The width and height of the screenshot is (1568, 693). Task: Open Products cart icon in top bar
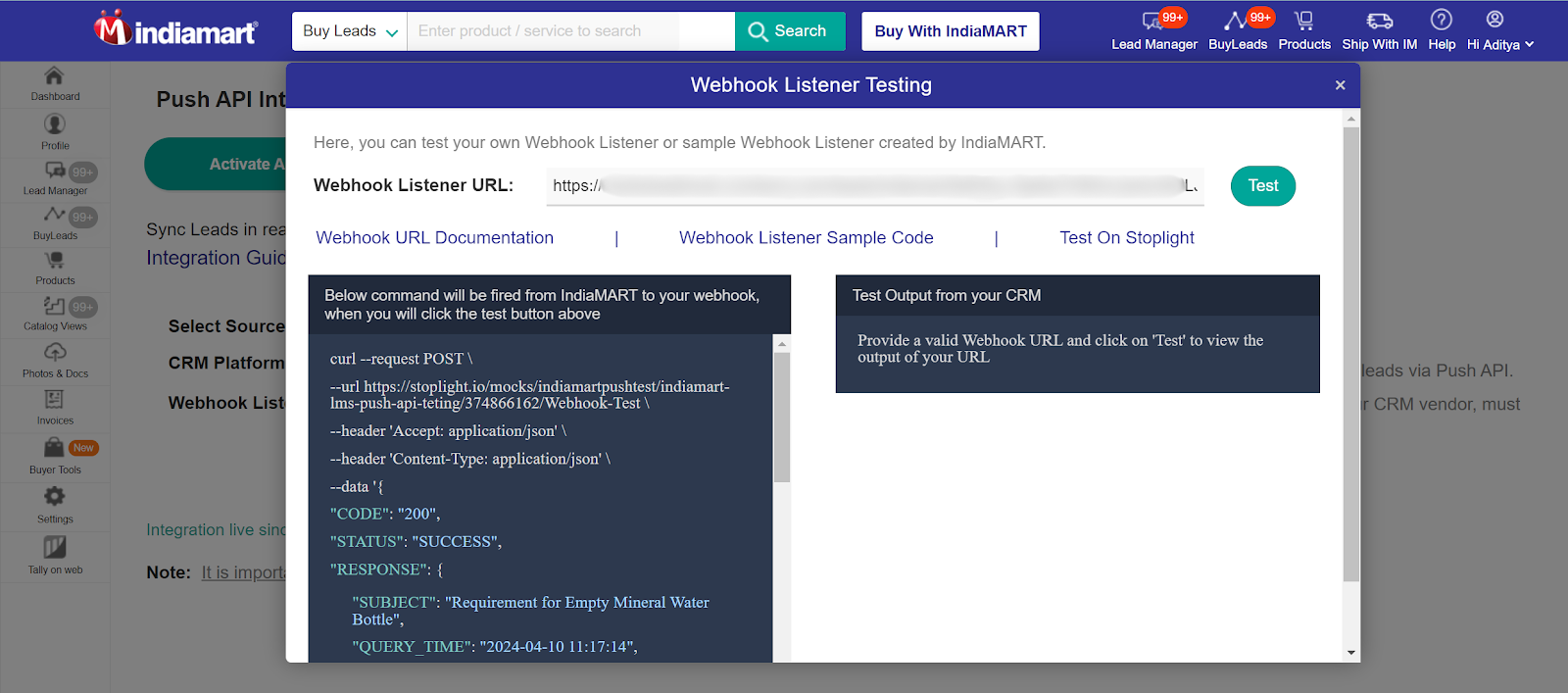pos(1304,30)
